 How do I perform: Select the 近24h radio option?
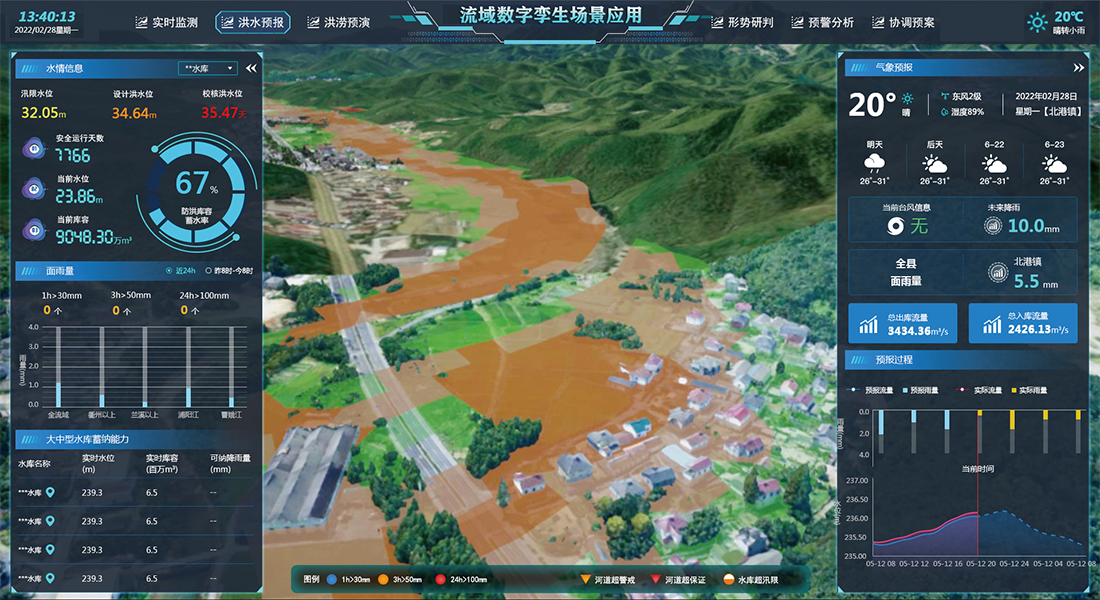point(169,271)
